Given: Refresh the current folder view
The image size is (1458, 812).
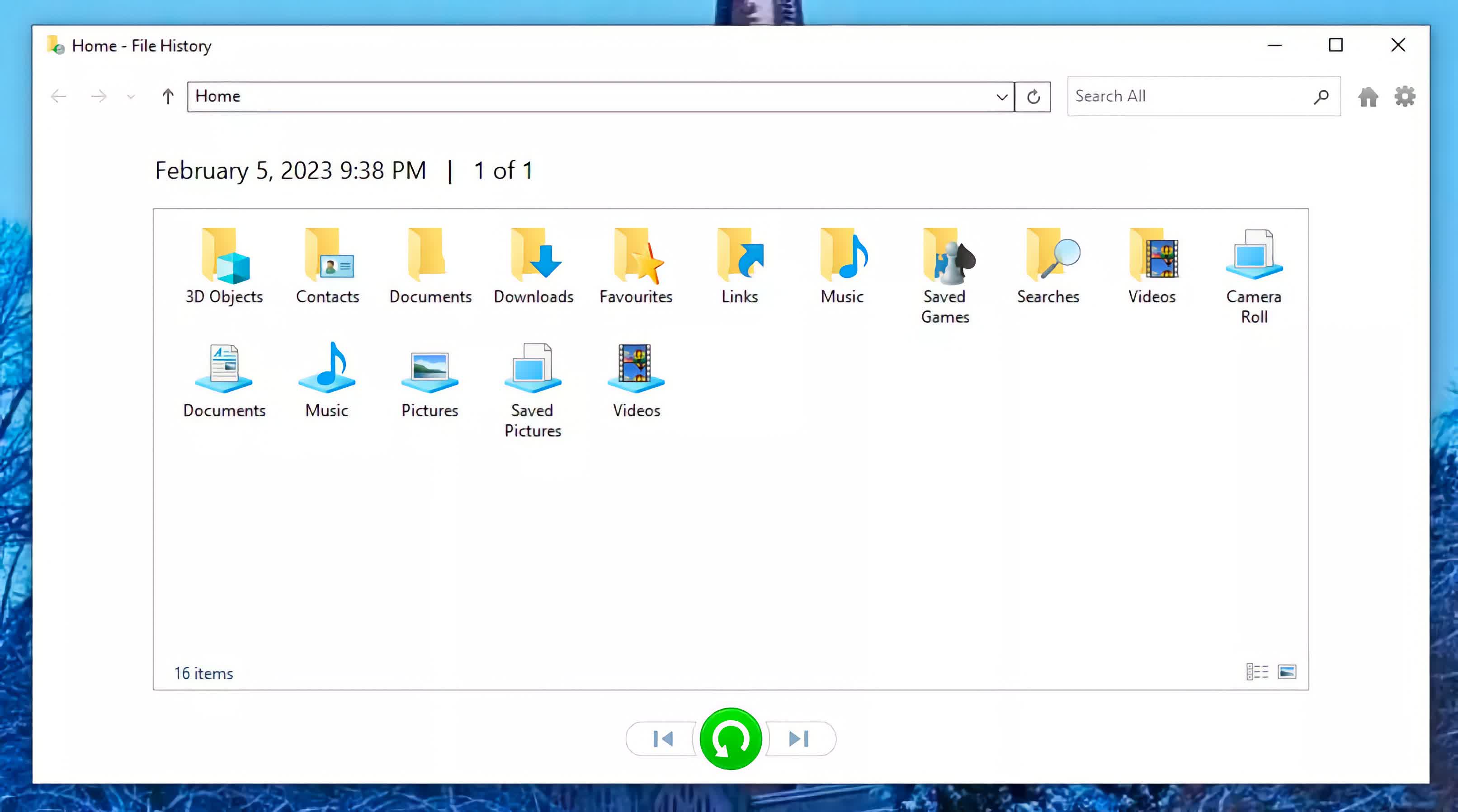Looking at the screenshot, I should click(x=1033, y=97).
